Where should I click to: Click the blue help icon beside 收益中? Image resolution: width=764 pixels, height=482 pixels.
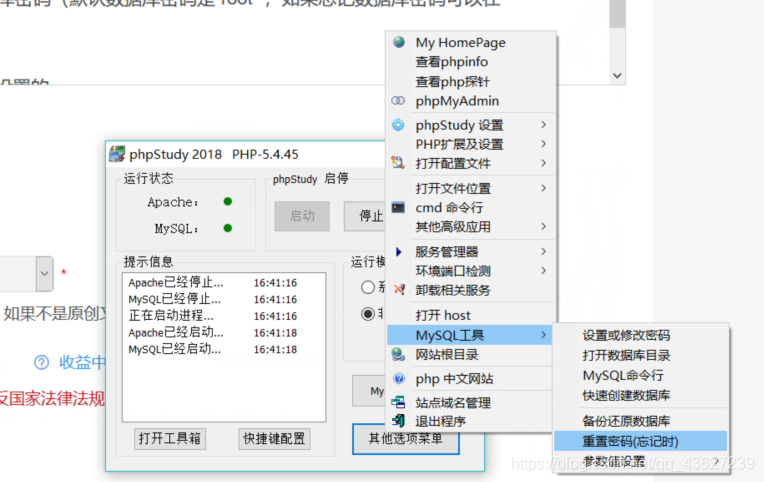click(41, 362)
